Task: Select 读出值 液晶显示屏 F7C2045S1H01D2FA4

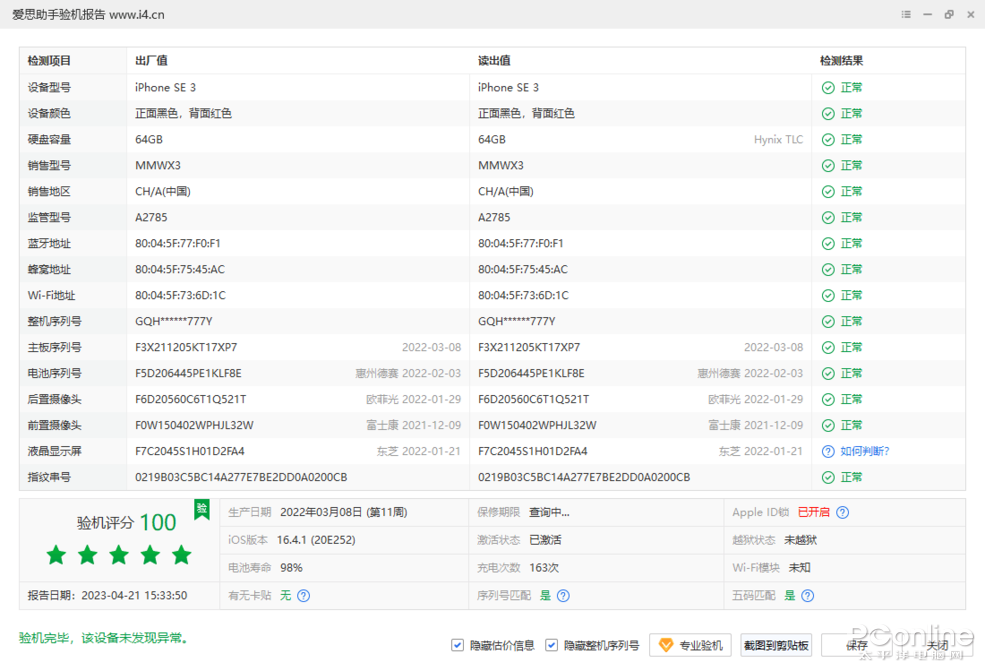Action: click(533, 451)
